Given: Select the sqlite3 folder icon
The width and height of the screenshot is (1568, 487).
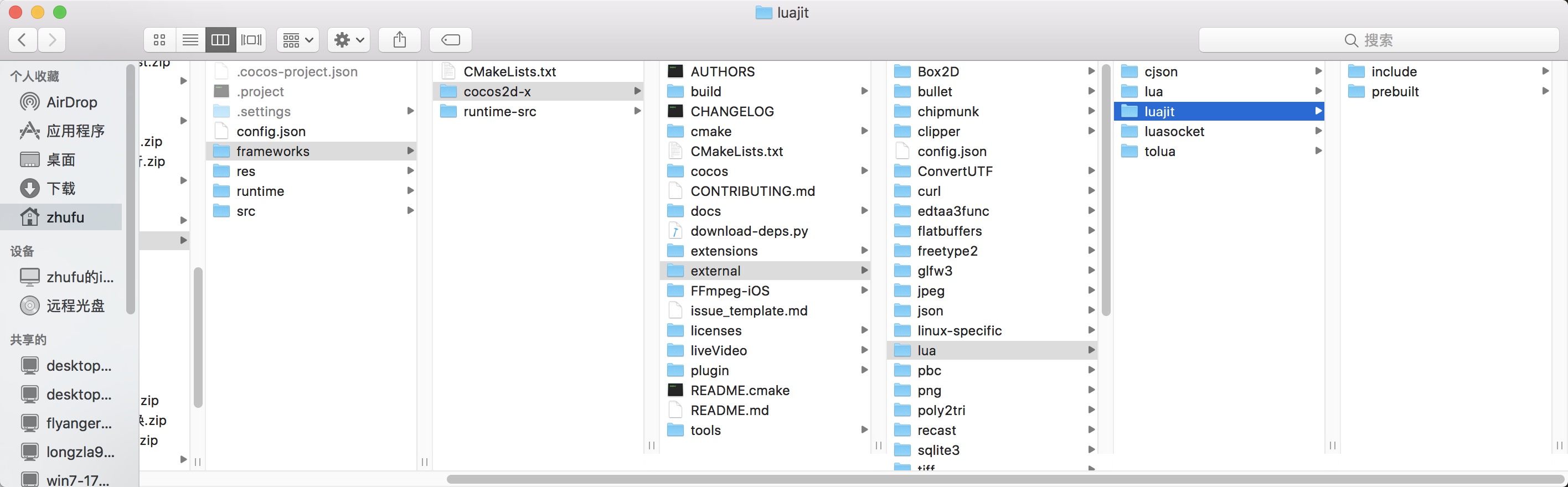Looking at the screenshot, I should pyautogui.click(x=902, y=450).
